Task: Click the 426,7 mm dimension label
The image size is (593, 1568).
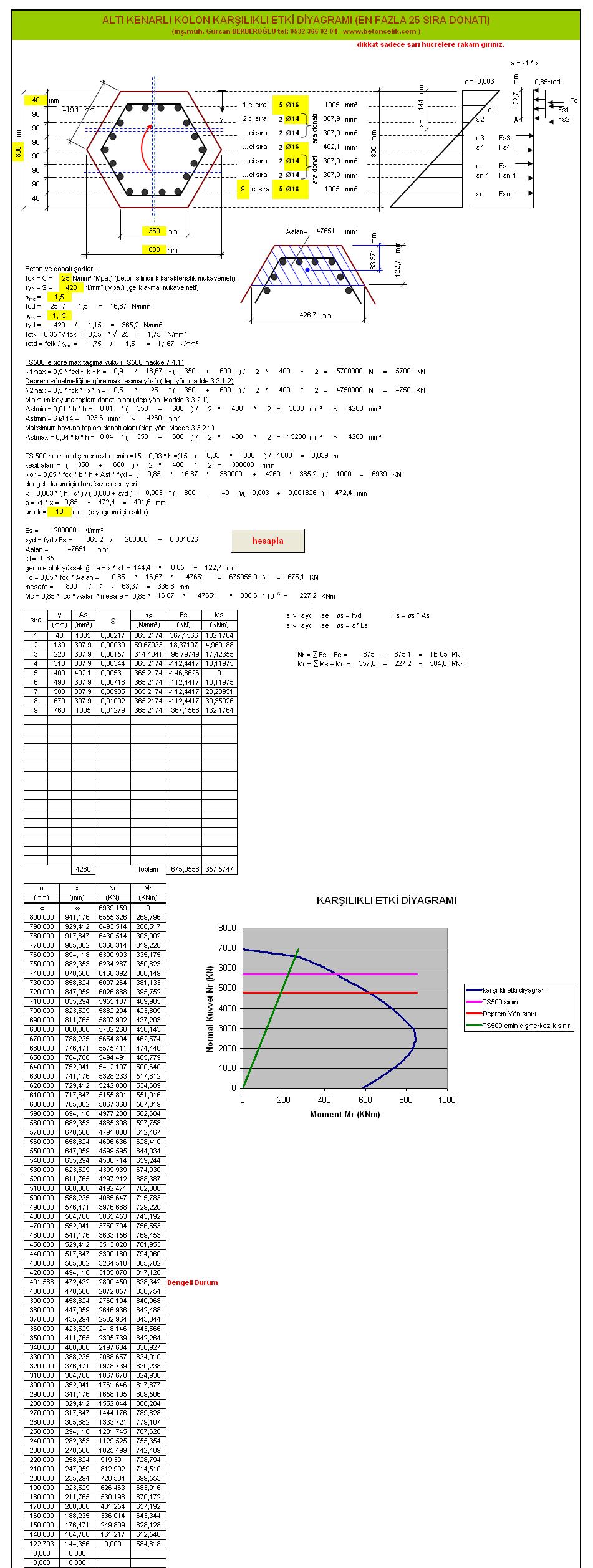Action: pos(315,315)
